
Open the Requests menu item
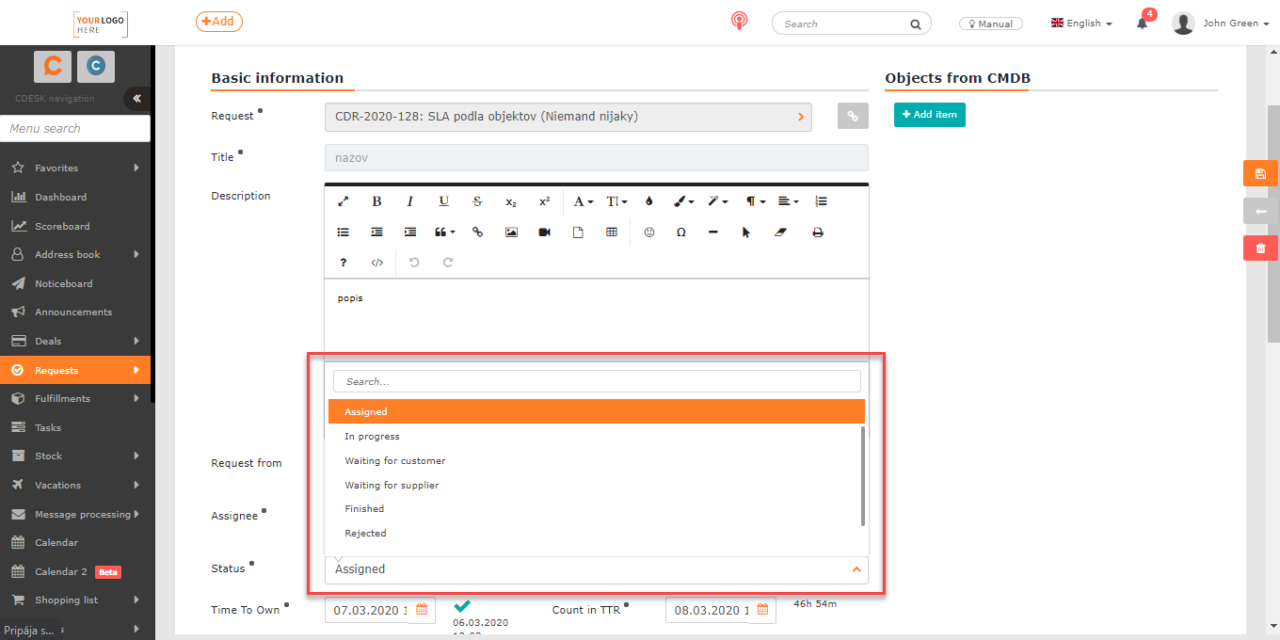(75, 370)
